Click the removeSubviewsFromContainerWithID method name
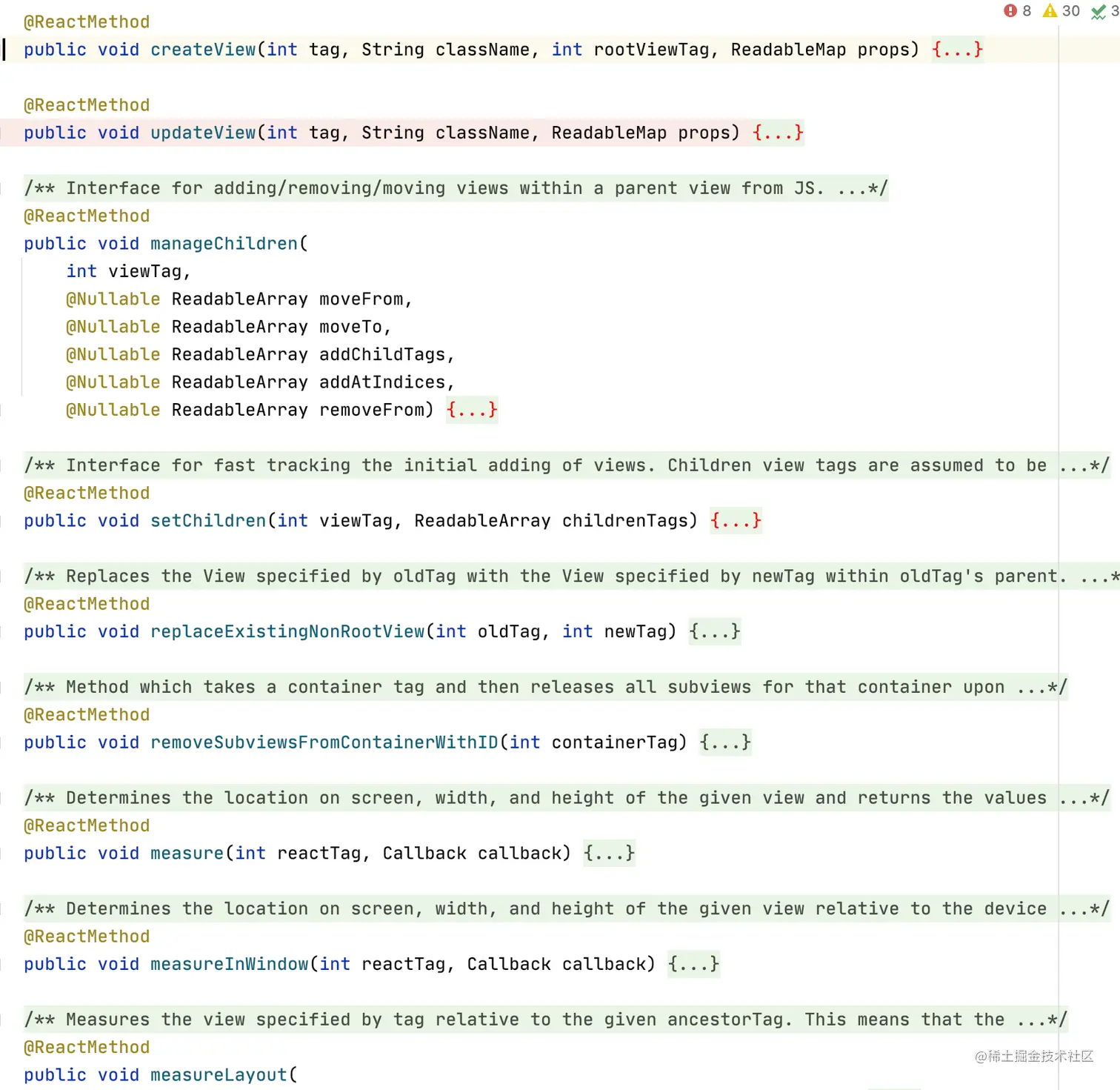1120x1090 pixels. click(324, 742)
